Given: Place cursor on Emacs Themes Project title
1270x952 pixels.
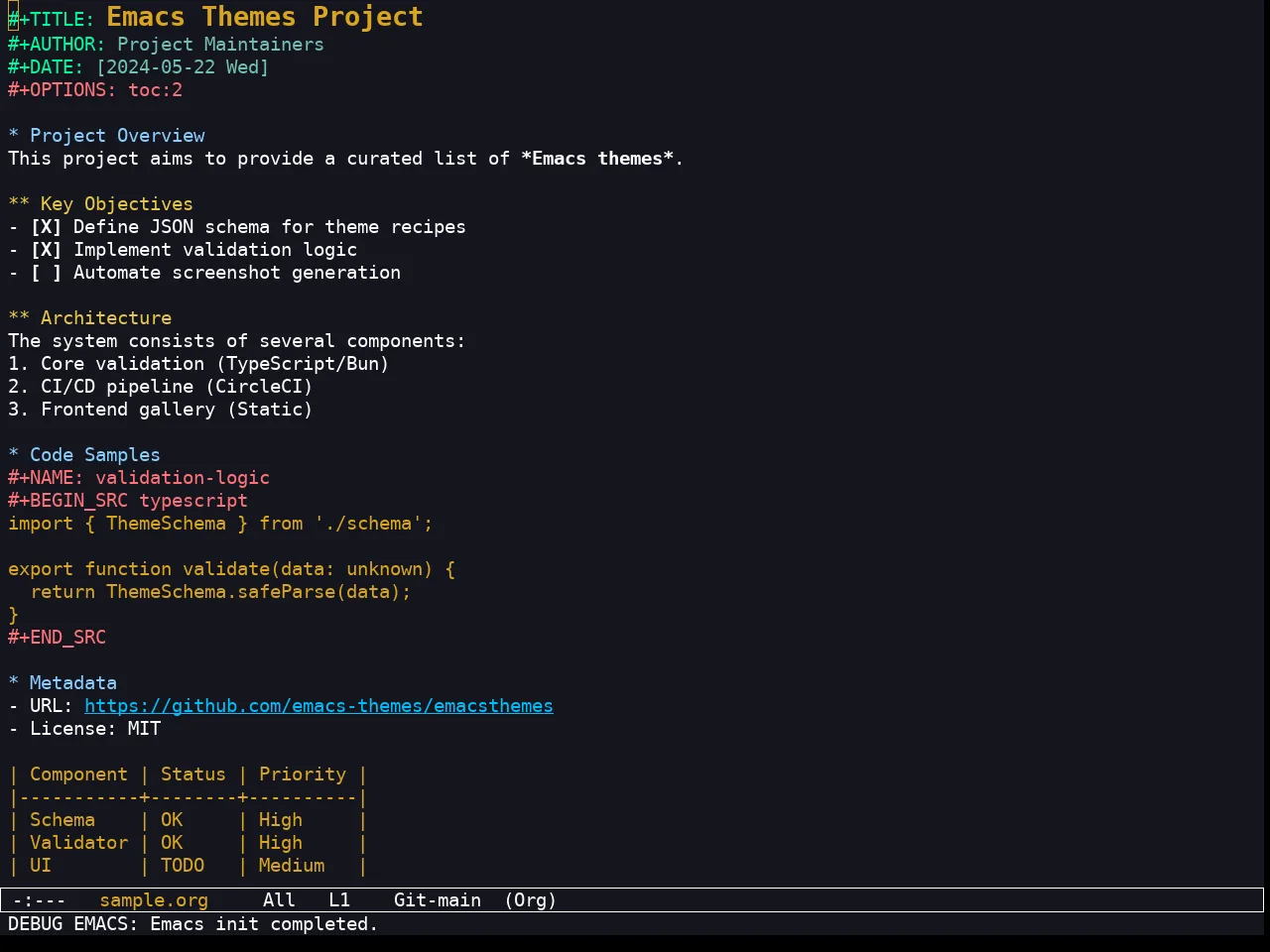Looking at the screenshot, I should pyautogui.click(x=265, y=17).
